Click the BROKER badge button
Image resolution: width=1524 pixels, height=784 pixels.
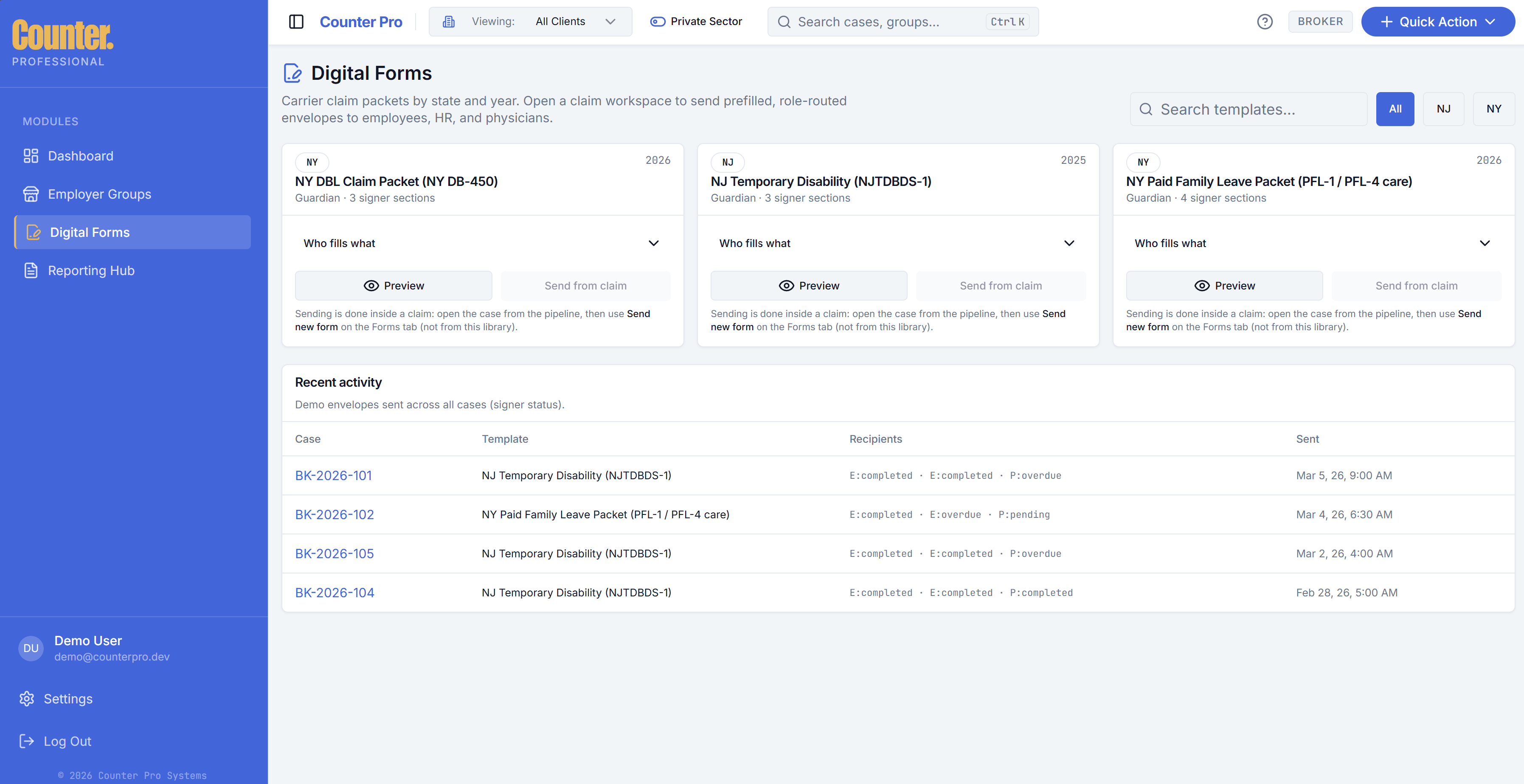click(x=1321, y=21)
